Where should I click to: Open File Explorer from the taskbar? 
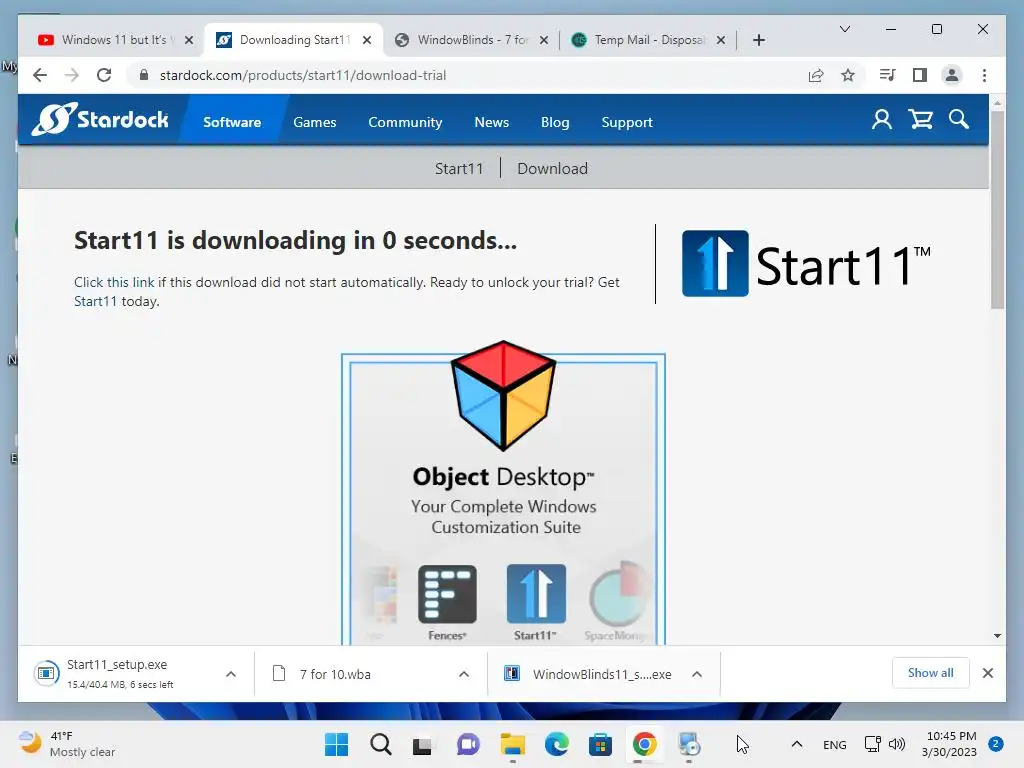pyautogui.click(x=513, y=744)
